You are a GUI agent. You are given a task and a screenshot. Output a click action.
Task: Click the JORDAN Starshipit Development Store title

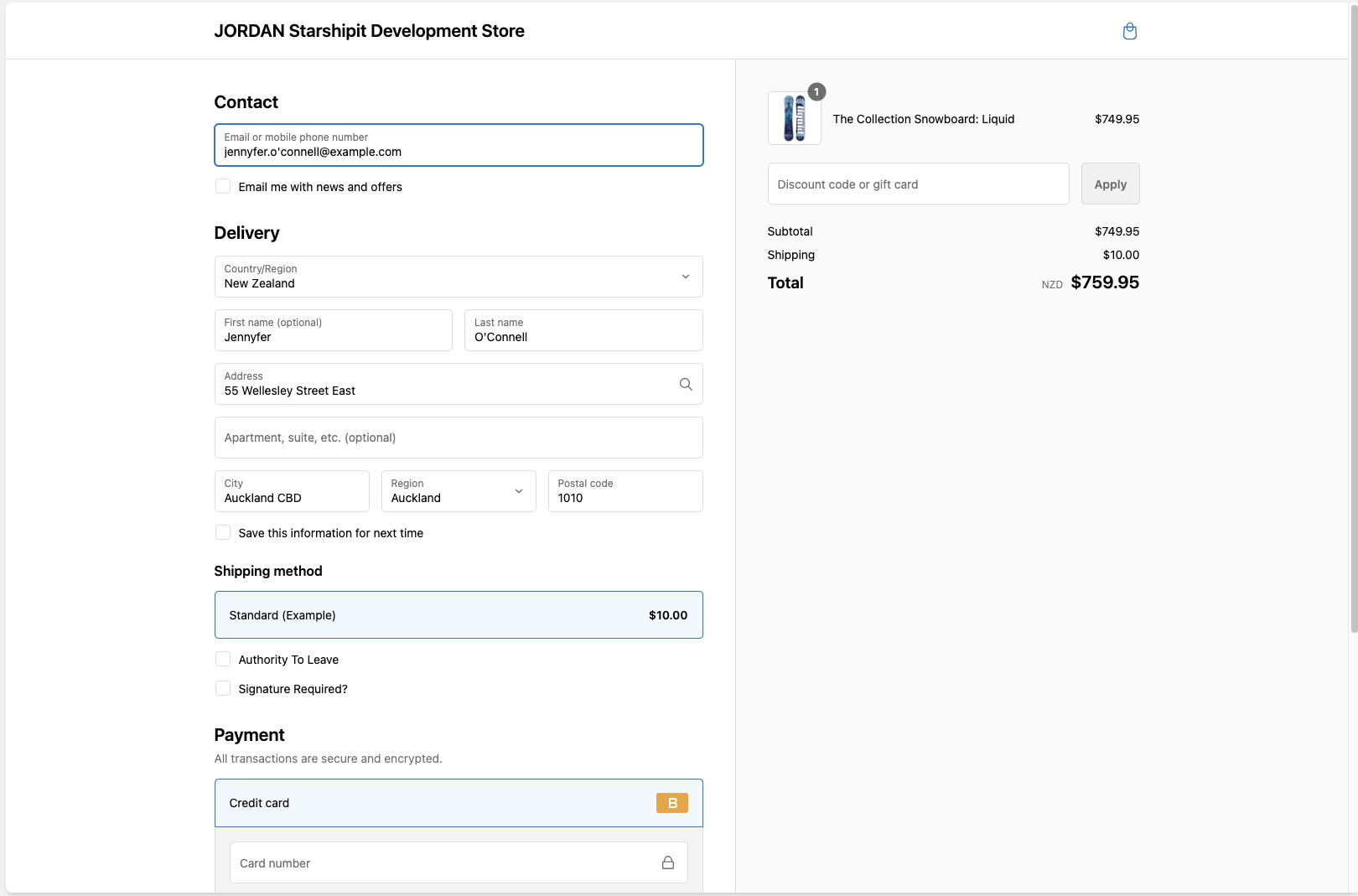click(369, 31)
